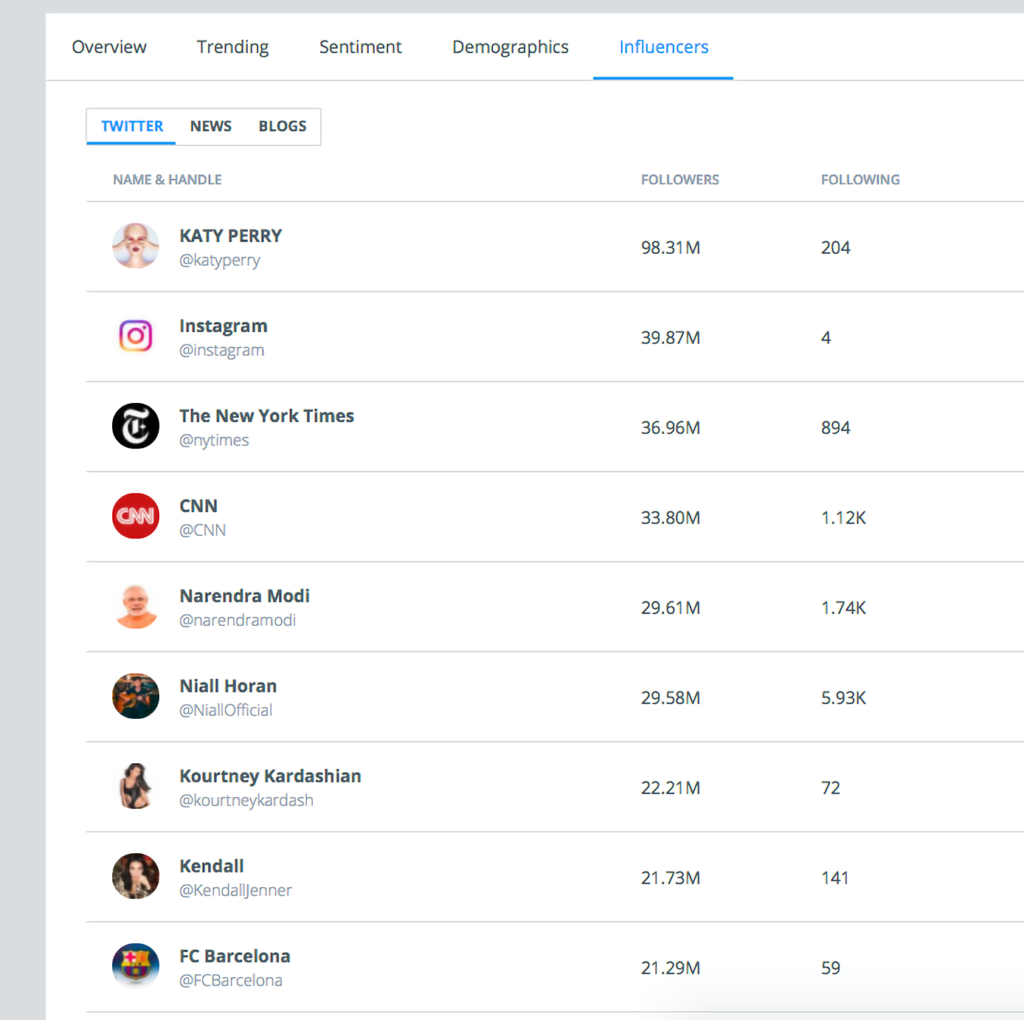Viewport: 1024px width, 1020px height.
Task: Switch to the Trending tab
Action: (x=232, y=47)
